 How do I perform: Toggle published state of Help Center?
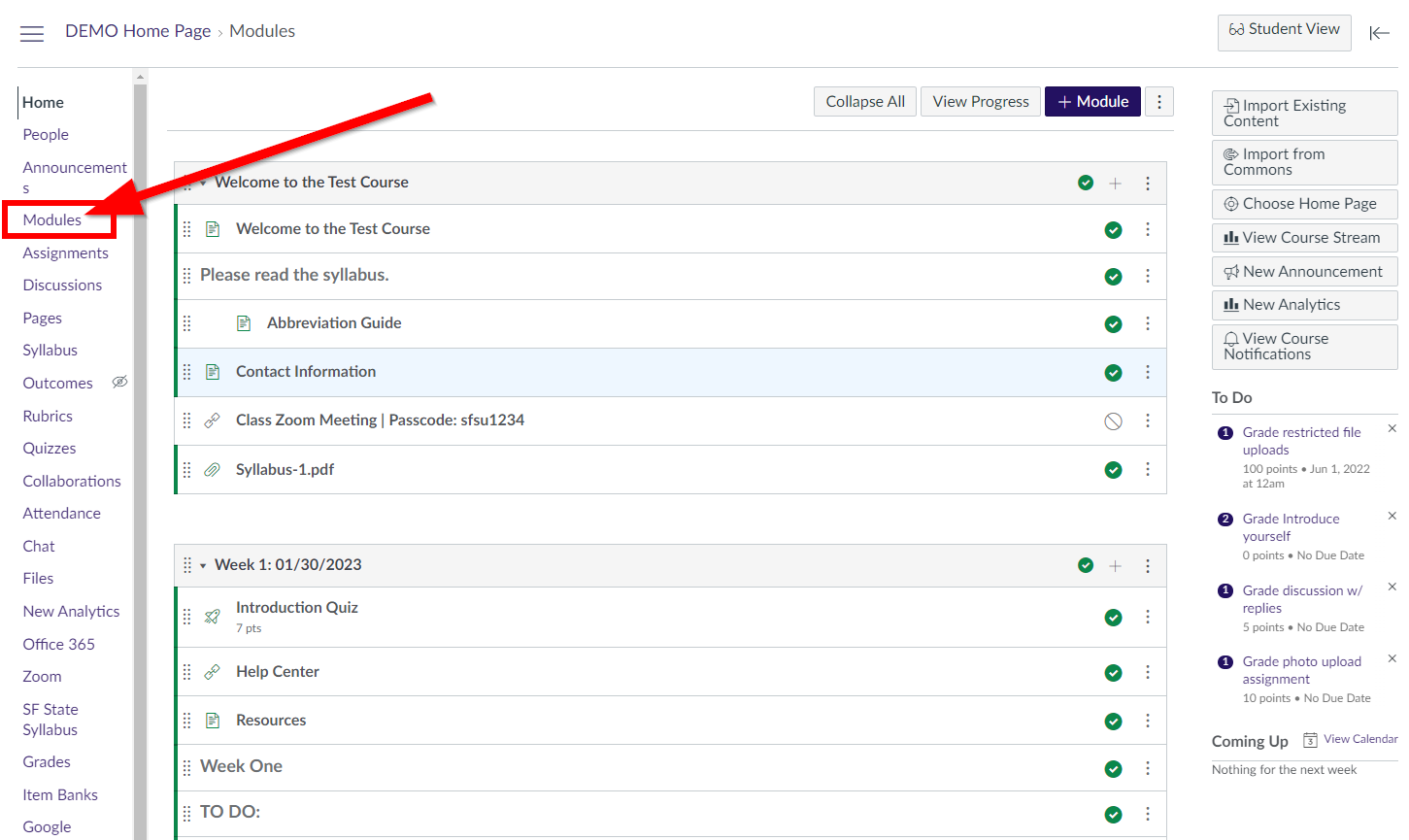tap(1114, 673)
